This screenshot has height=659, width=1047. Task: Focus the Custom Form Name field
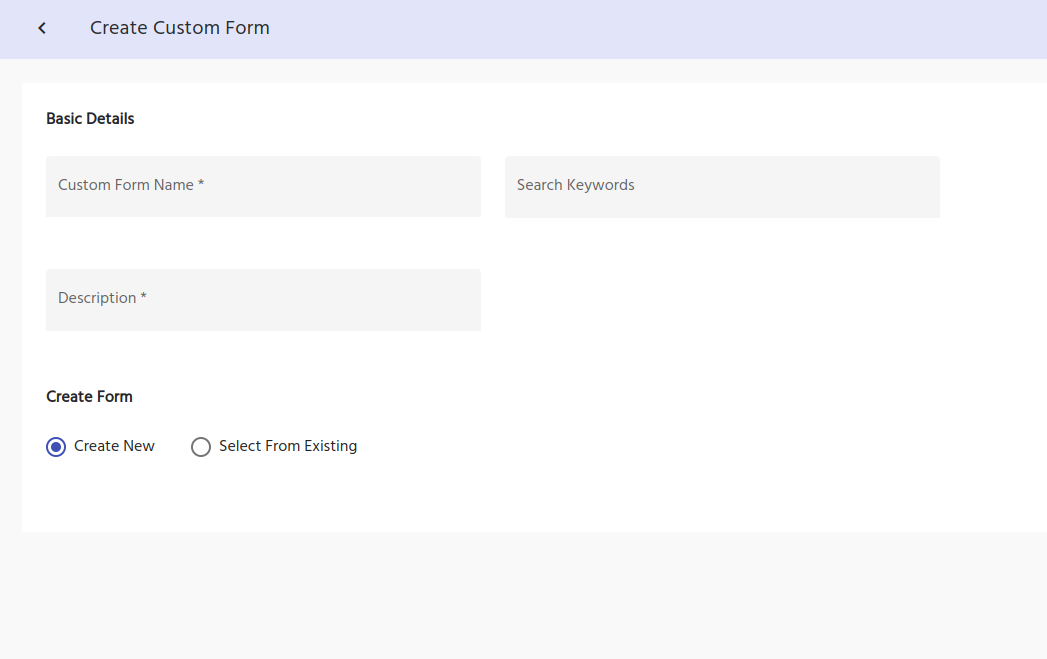[x=263, y=186]
